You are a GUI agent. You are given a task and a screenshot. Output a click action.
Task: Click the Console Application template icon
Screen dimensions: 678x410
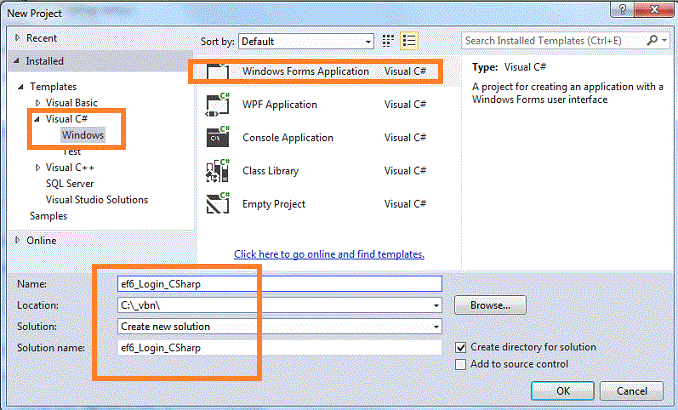pyautogui.click(x=217, y=137)
